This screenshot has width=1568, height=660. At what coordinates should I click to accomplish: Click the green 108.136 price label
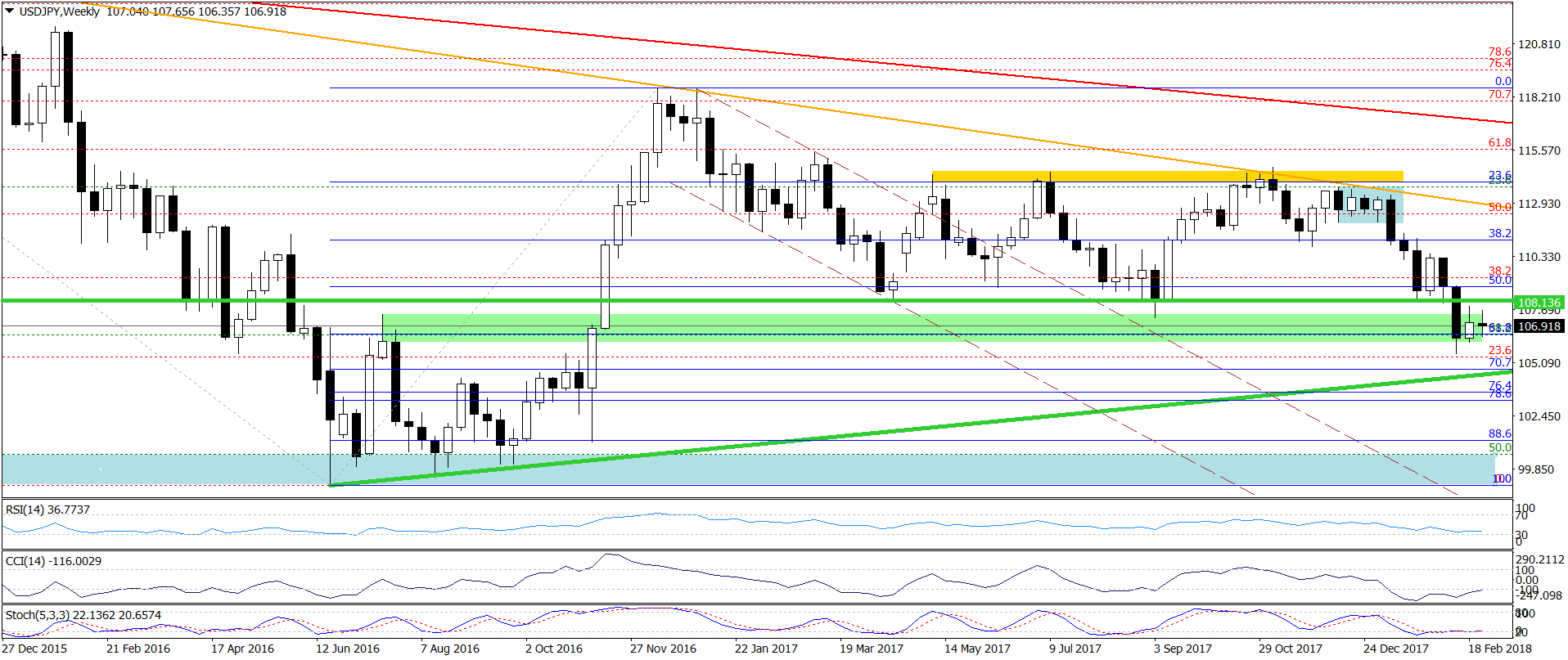click(1539, 303)
